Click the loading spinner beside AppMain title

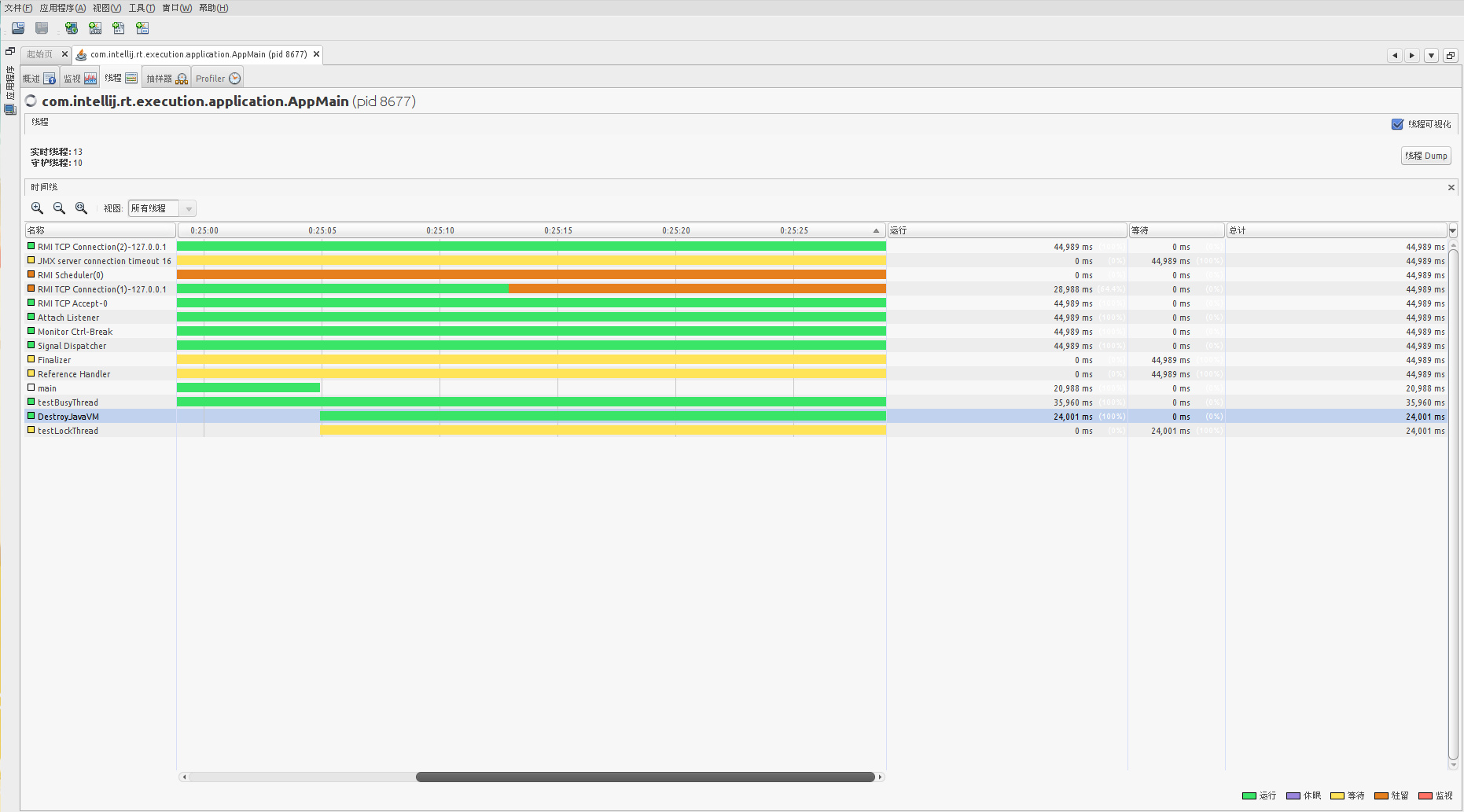pyautogui.click(x=31, y=101)
